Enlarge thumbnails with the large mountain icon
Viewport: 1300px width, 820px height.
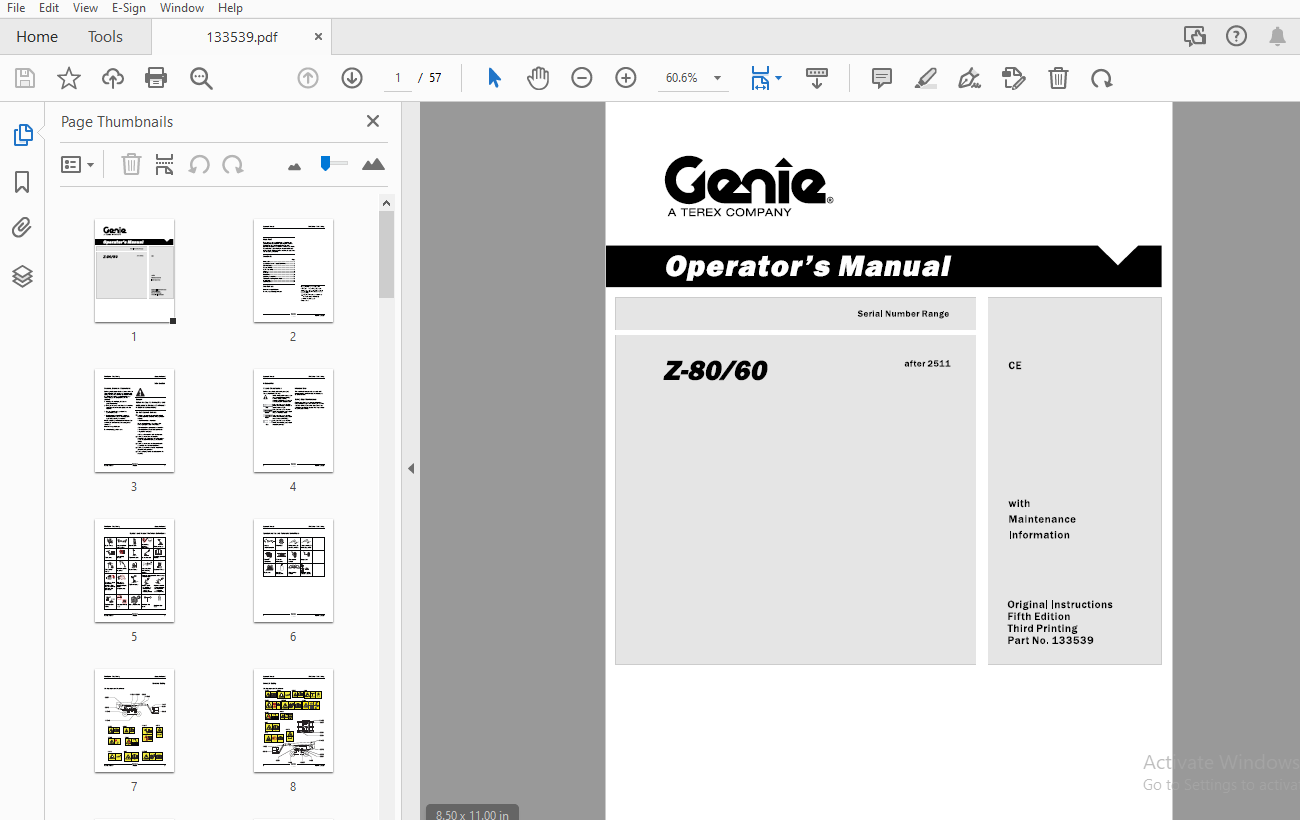[373, 164]
